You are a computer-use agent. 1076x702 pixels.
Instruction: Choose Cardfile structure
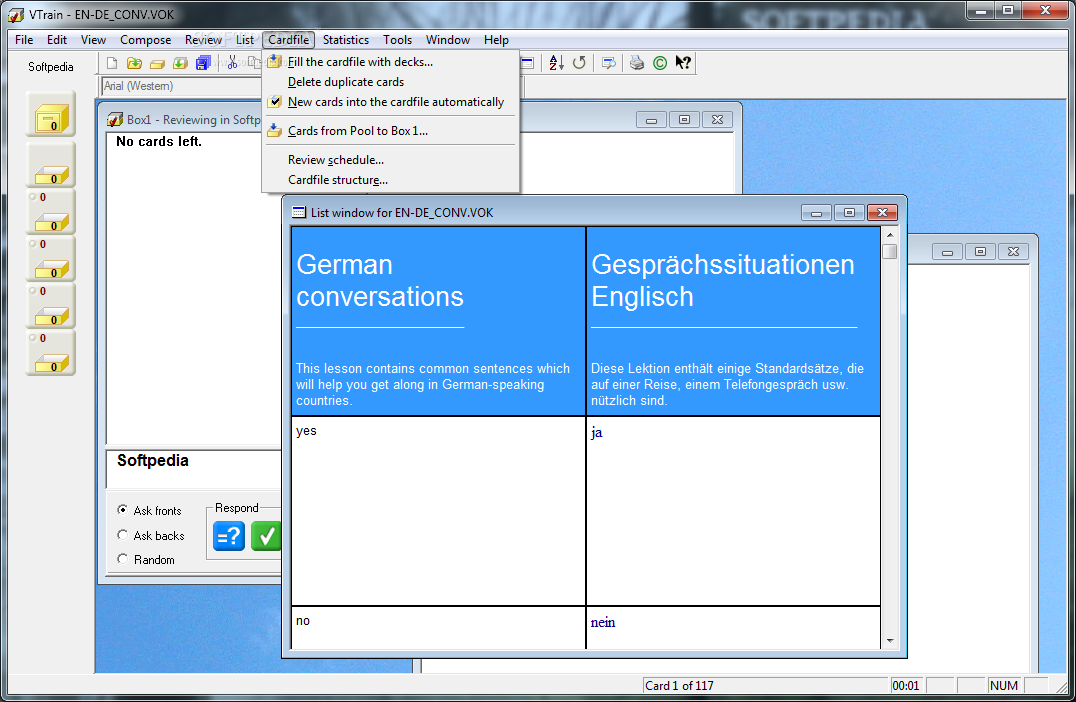[390, 180]
